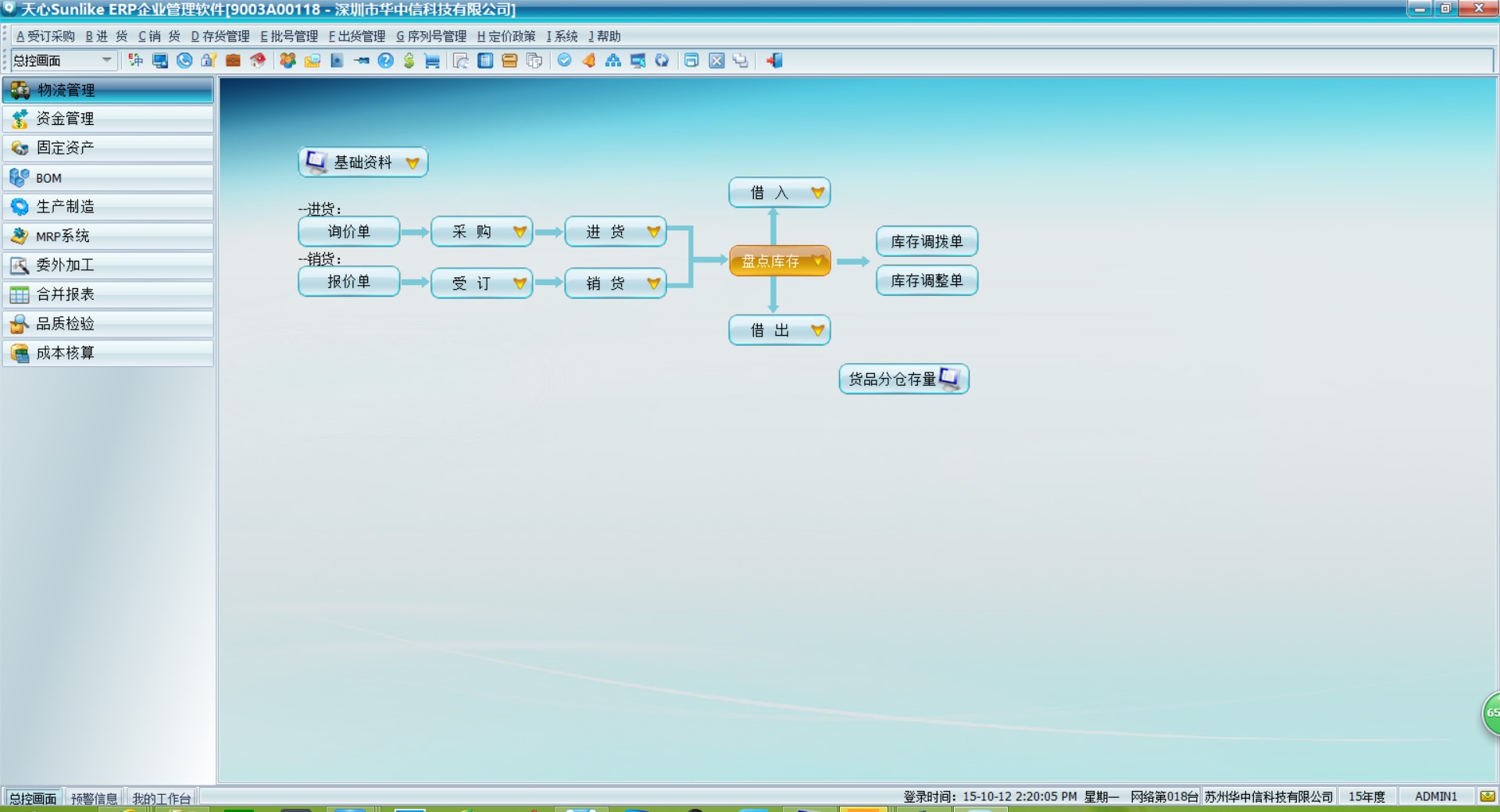The width and height of the screenshot is (1500, 812).
Task: Open the J 帮助 menu
Action: point(605,36)
